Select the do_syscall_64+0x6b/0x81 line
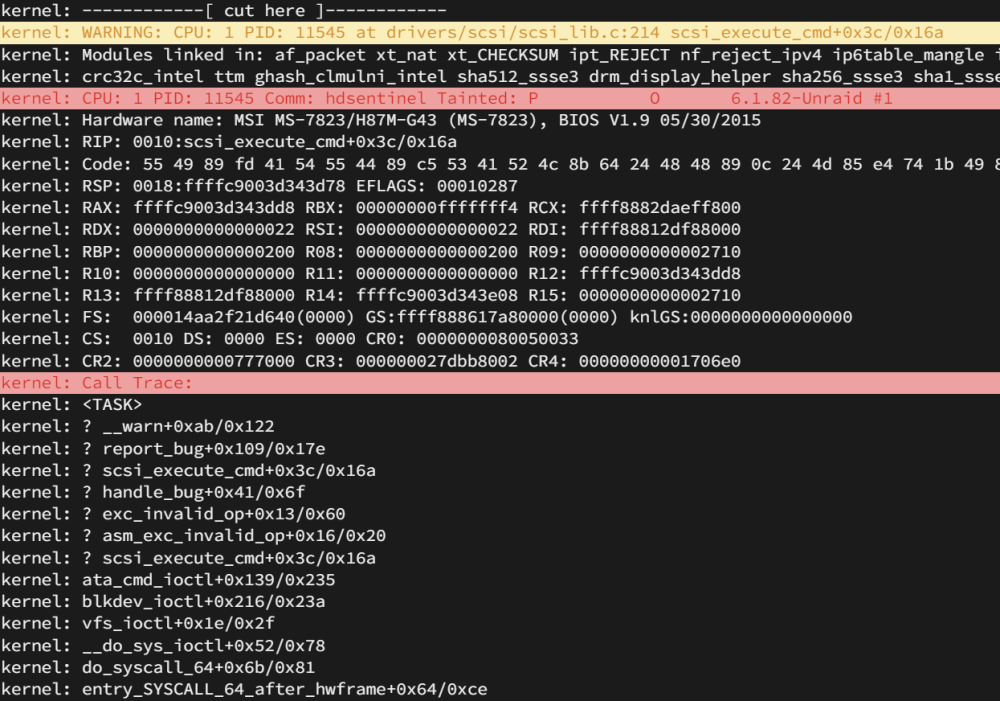Viewport: 1000px width, 701px height. [500, 667]
